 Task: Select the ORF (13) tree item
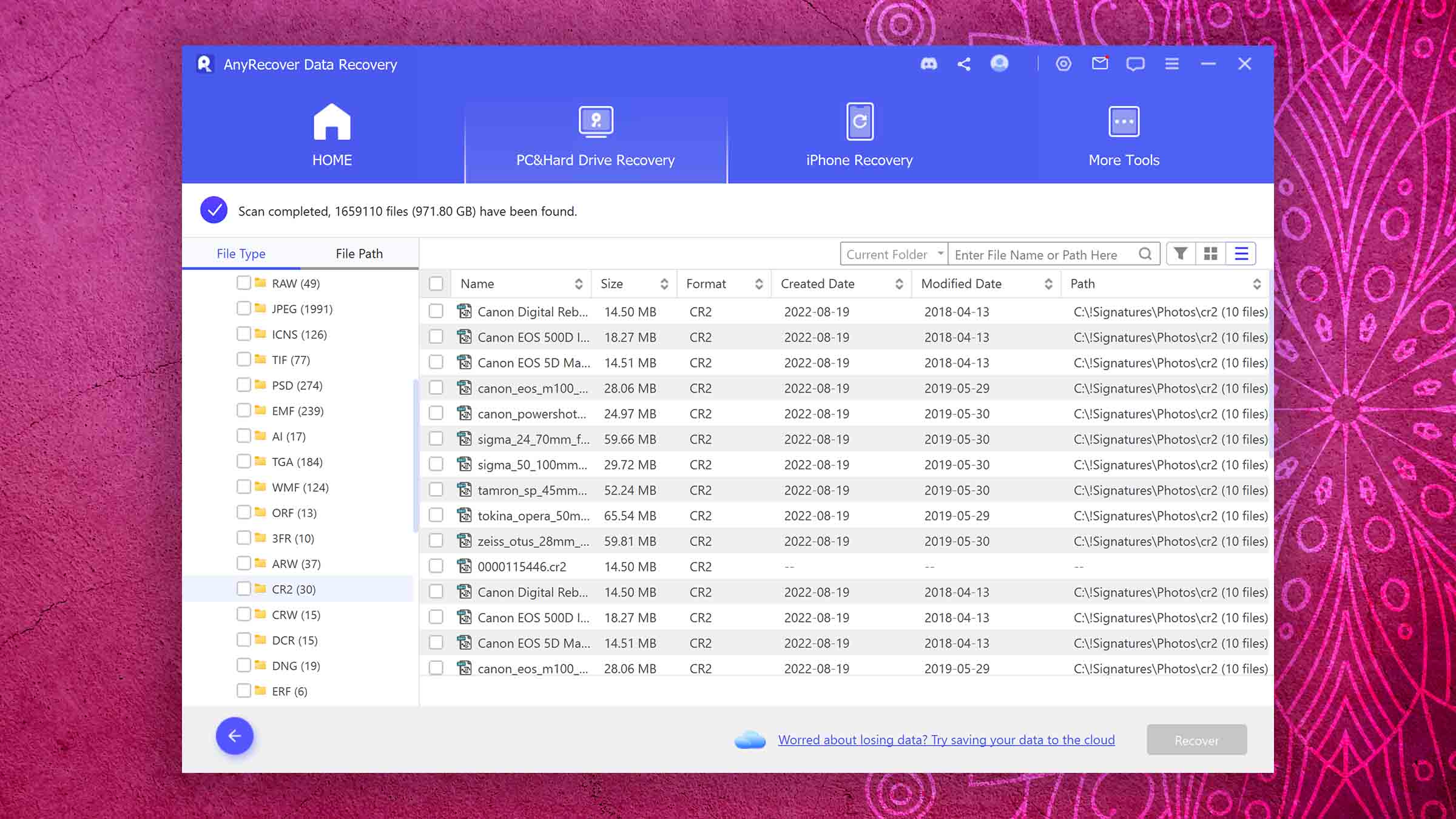(294, 513)
